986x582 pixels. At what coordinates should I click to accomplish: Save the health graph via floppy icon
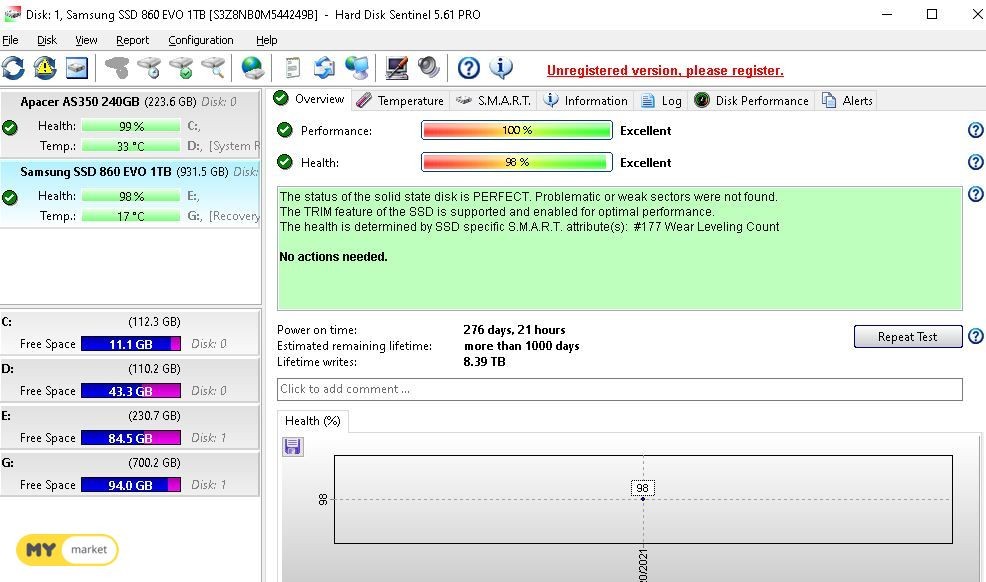[x=292, y=447]
